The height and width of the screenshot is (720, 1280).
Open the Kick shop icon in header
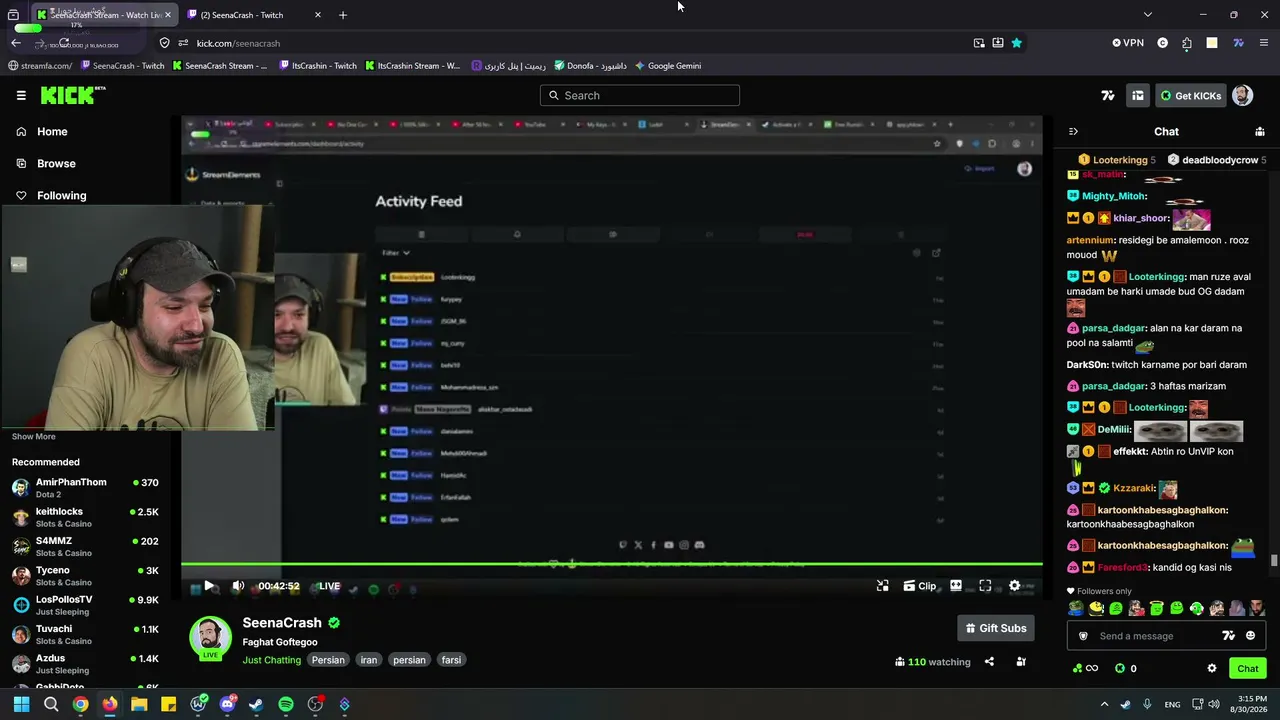(x=1138, y=96)
